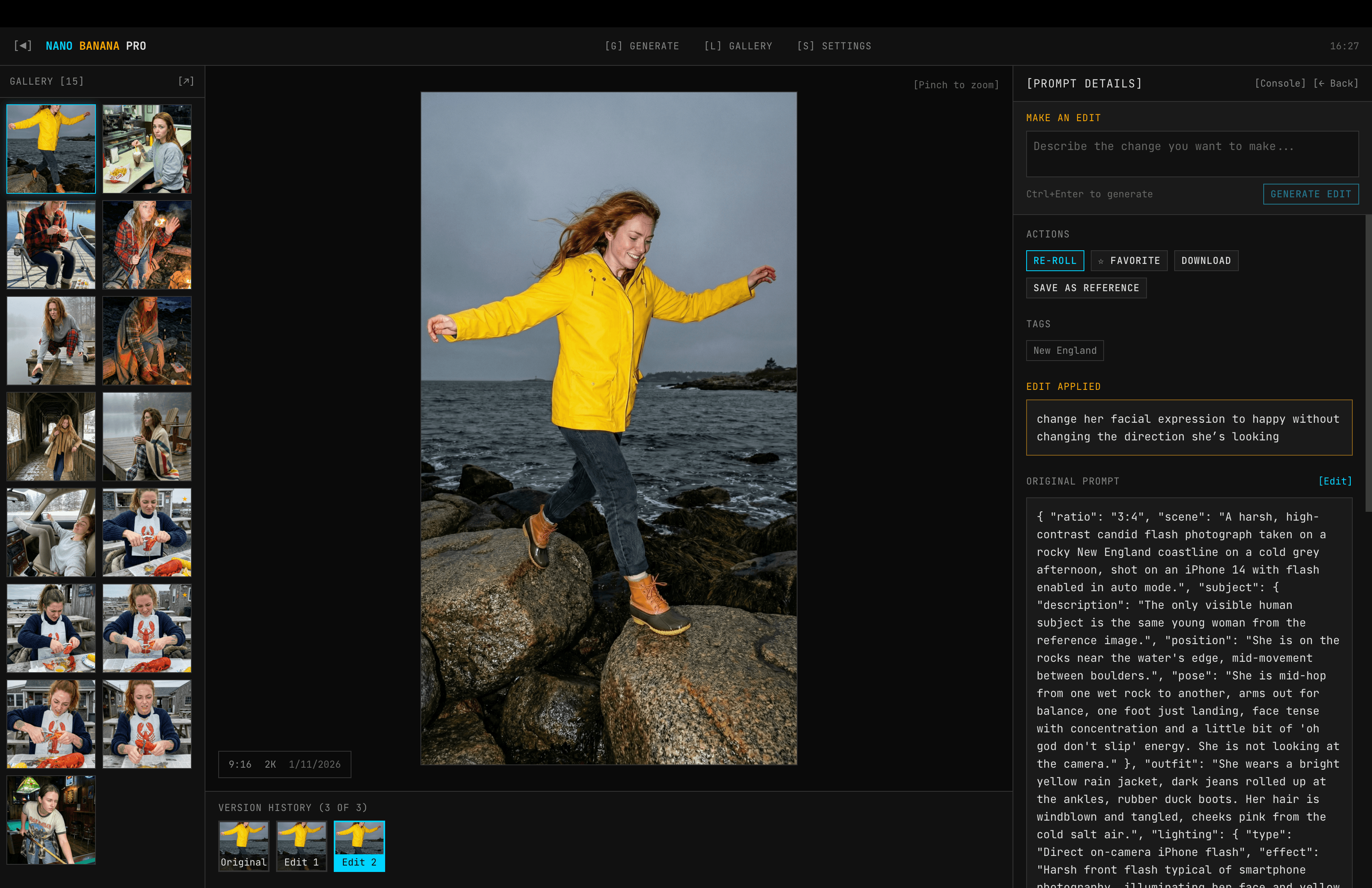Screen dimensions: 1372x888
Task: Click Save As Reference
Action: coord(1086,288)
